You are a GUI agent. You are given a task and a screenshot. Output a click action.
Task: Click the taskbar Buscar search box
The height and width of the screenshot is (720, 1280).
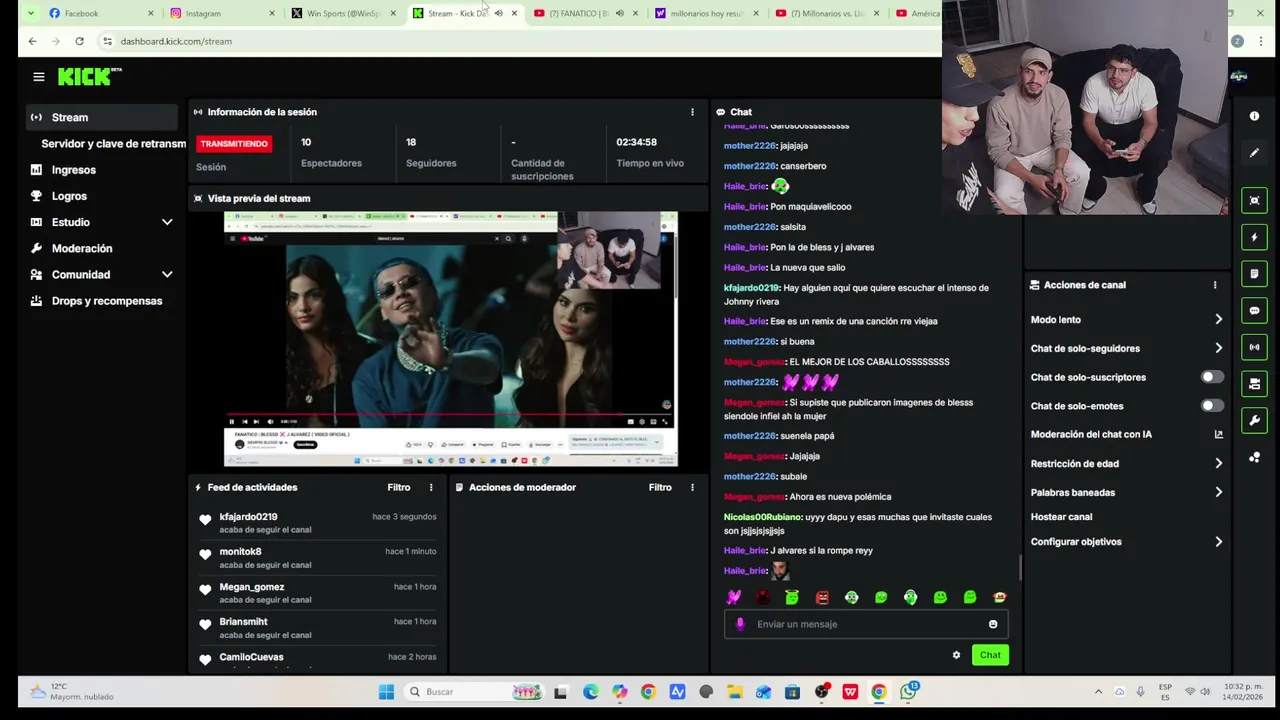(475, 692)
